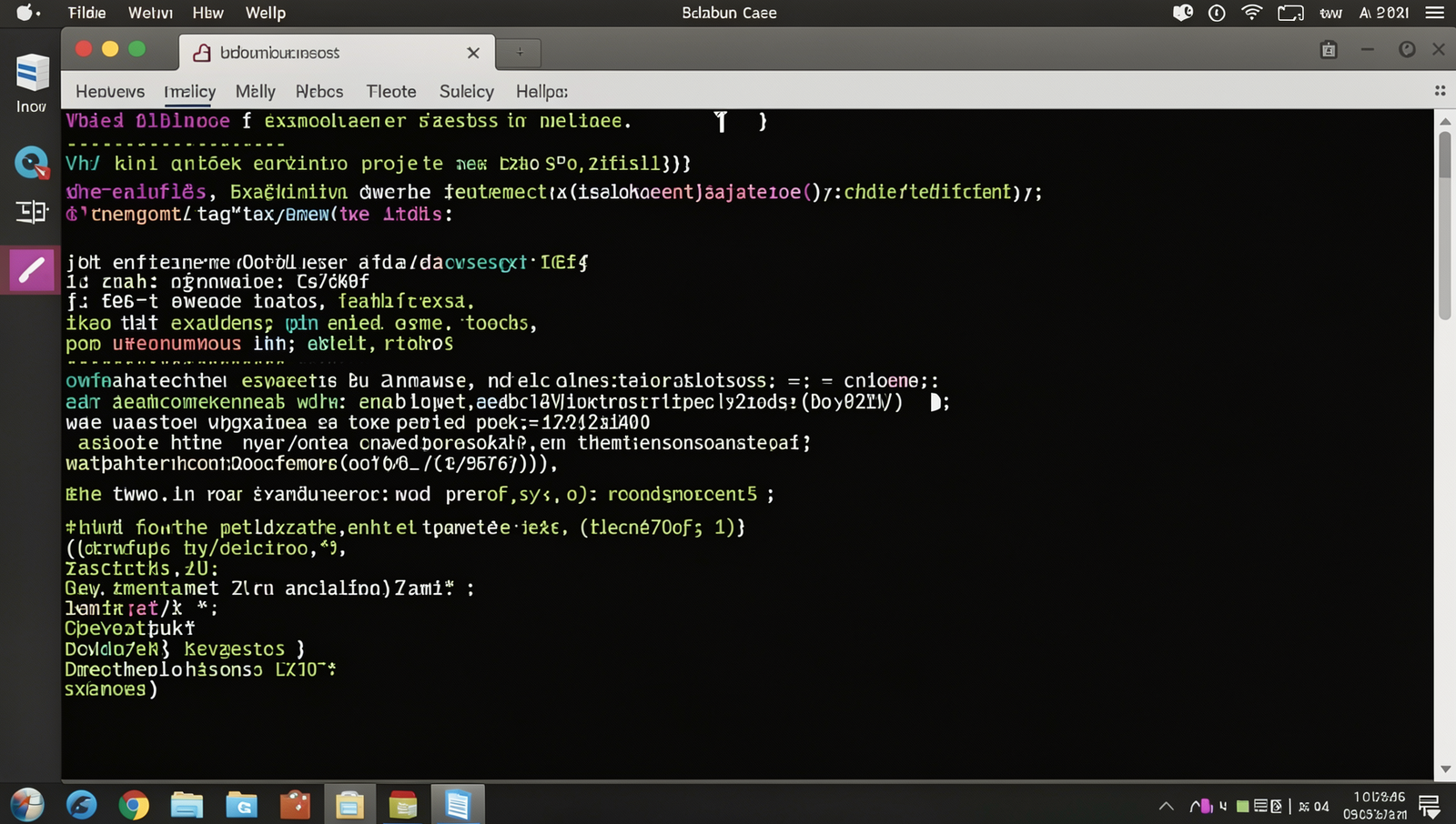Viewport: 1456px width, 824px height.
Task: Click the line starting 'jolt enfteineme'
Action: tap(327, 262)
